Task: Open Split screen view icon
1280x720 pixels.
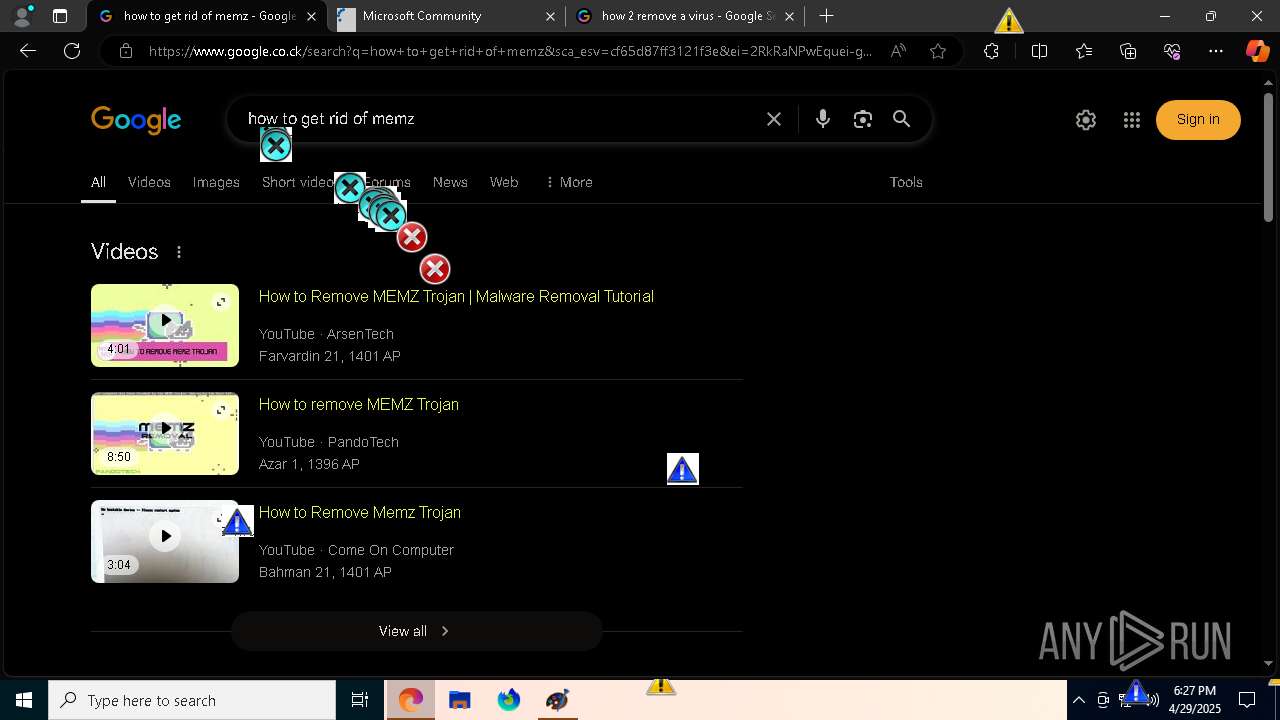Action: pos(1039,51)
